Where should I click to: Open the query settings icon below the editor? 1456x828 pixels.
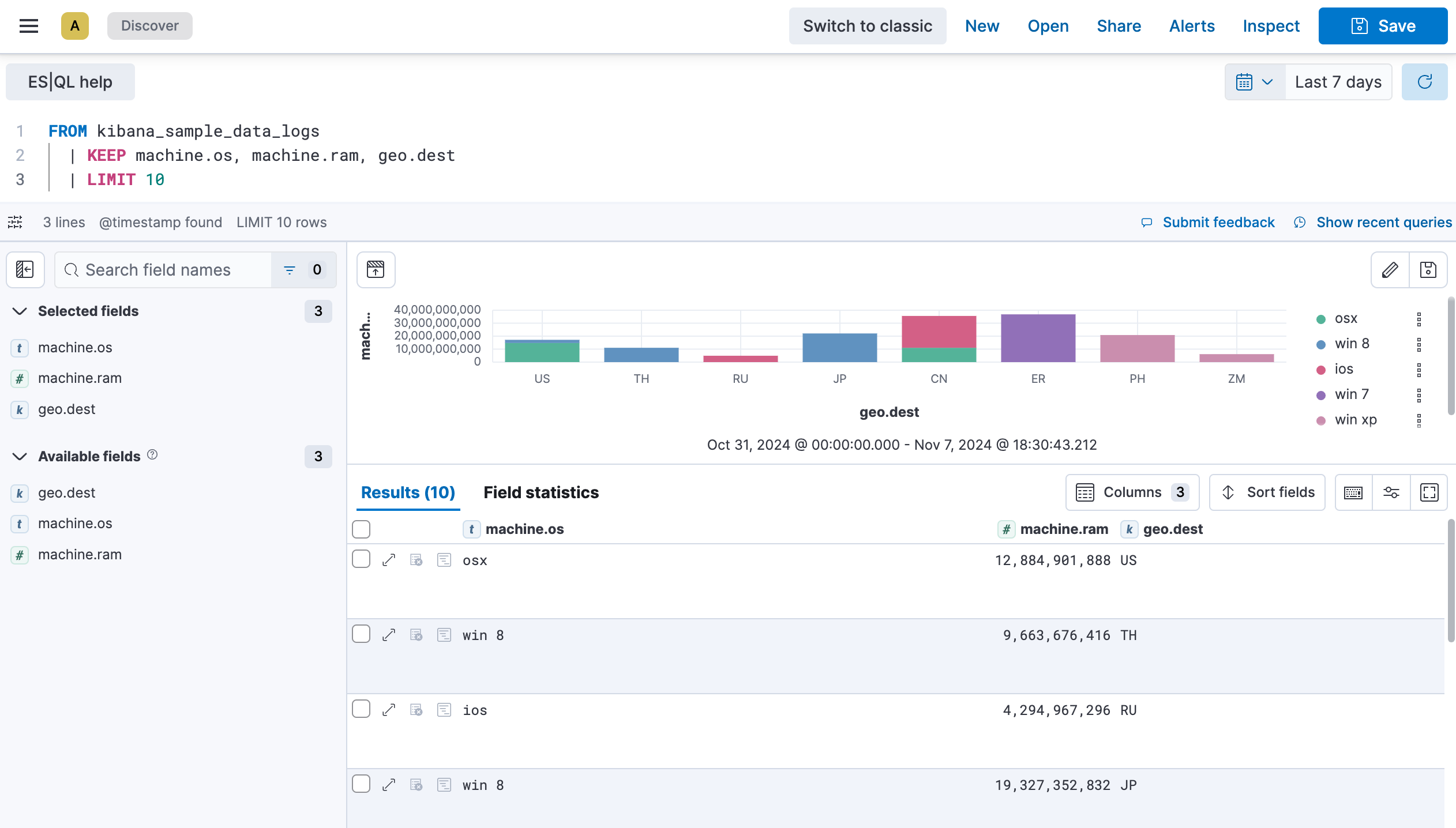coord(14,222)
